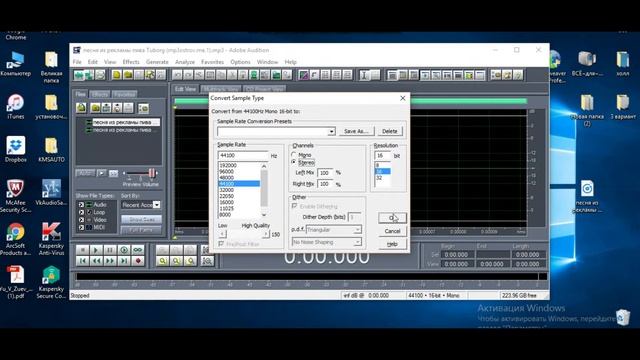Click the Right Mix percentage field
Screen dimensions: 640x360
325,184
